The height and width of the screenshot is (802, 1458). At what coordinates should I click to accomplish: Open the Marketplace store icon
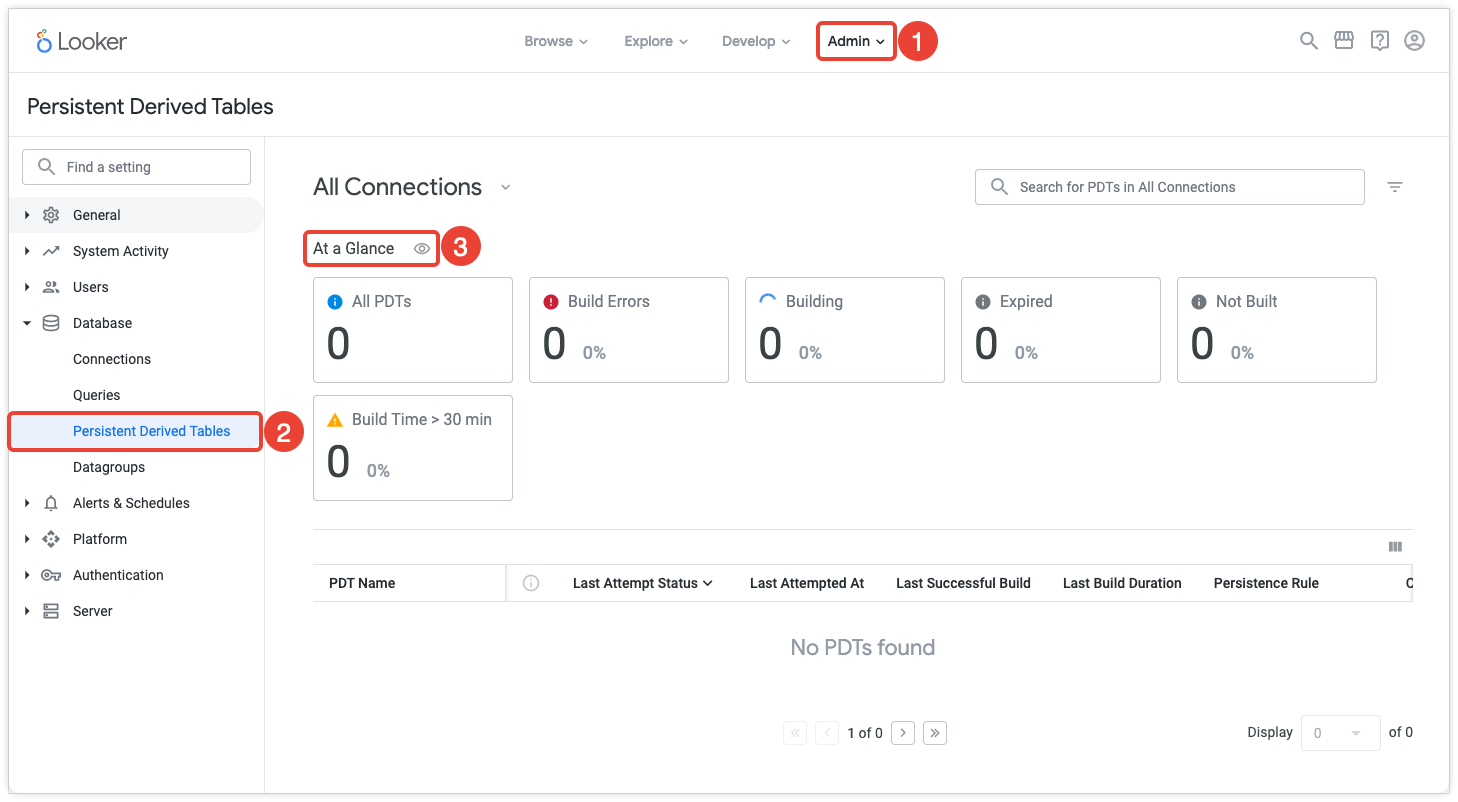tap(1344, 41)
